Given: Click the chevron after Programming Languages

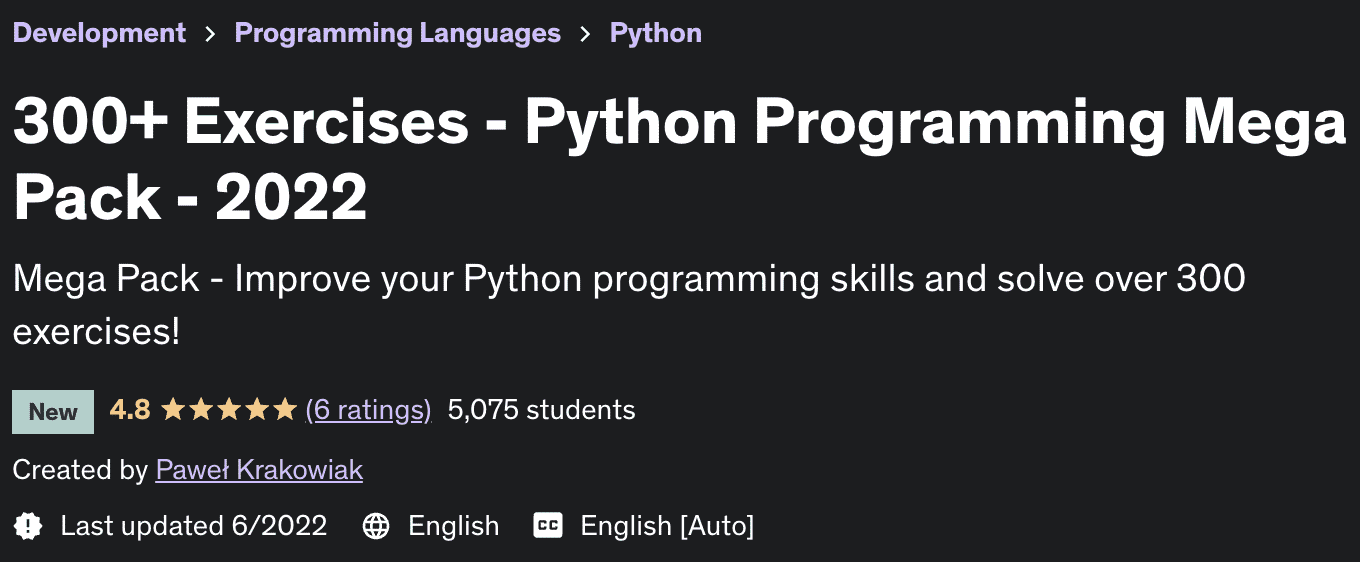Looking at the screenshot, I should click(585, 34).
